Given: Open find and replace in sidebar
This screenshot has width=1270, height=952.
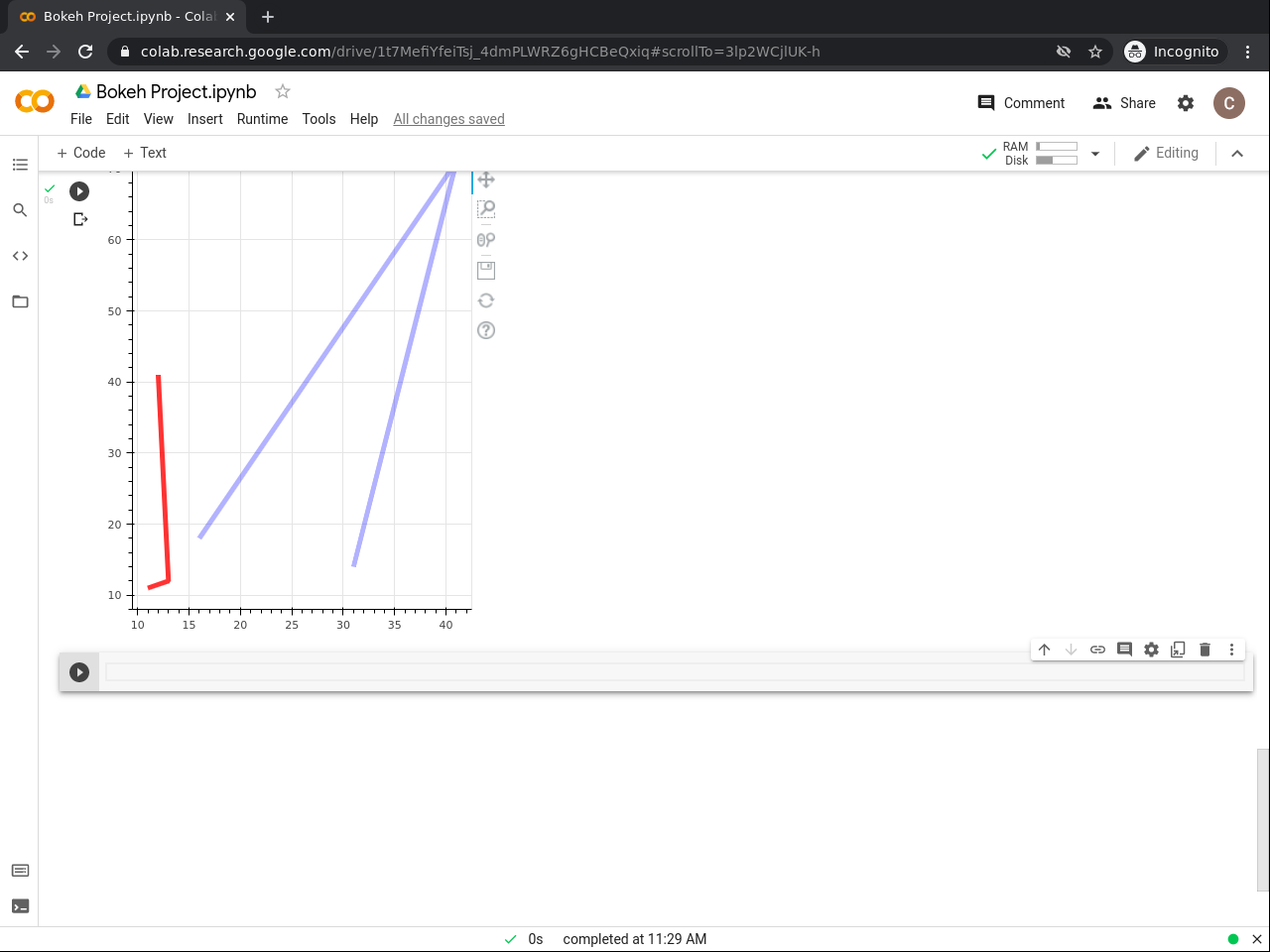Looking at the screenshot, I should click(x=20, y=210).
